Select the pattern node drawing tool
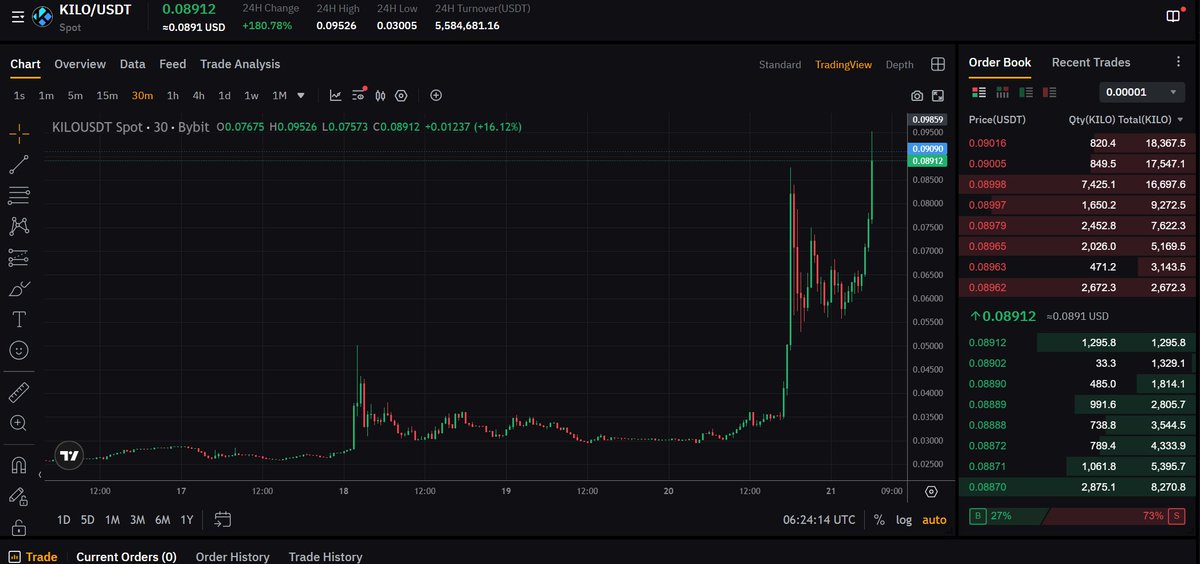The width and height of the screenshot is (1200, 564). [x=19, y=226]
